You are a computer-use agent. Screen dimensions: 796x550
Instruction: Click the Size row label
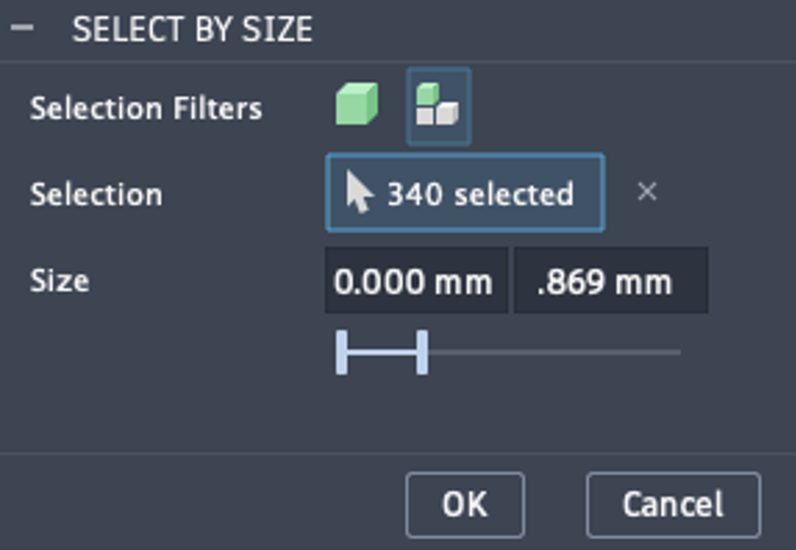coord(59,281)
